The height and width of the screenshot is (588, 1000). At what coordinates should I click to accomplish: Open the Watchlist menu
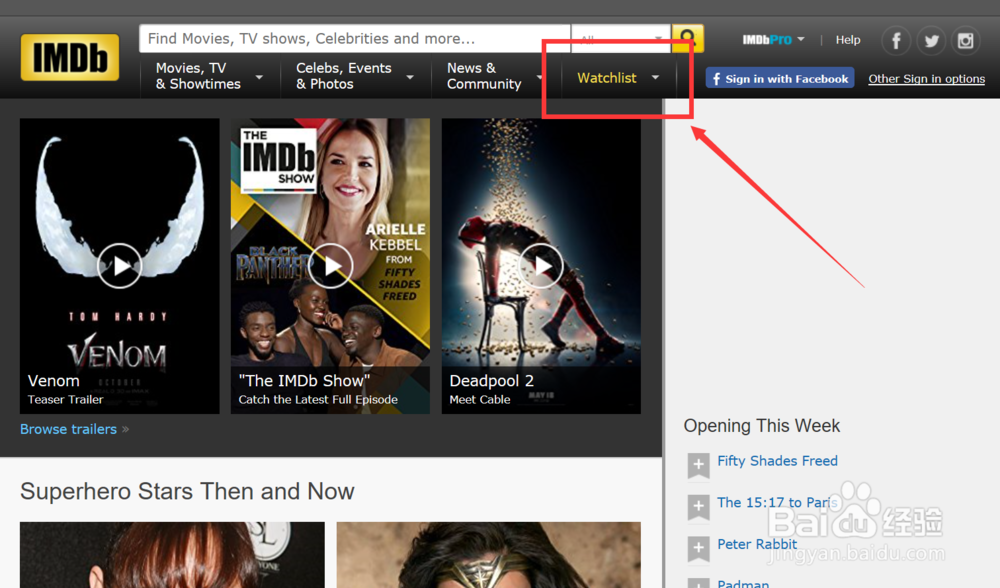618,78
